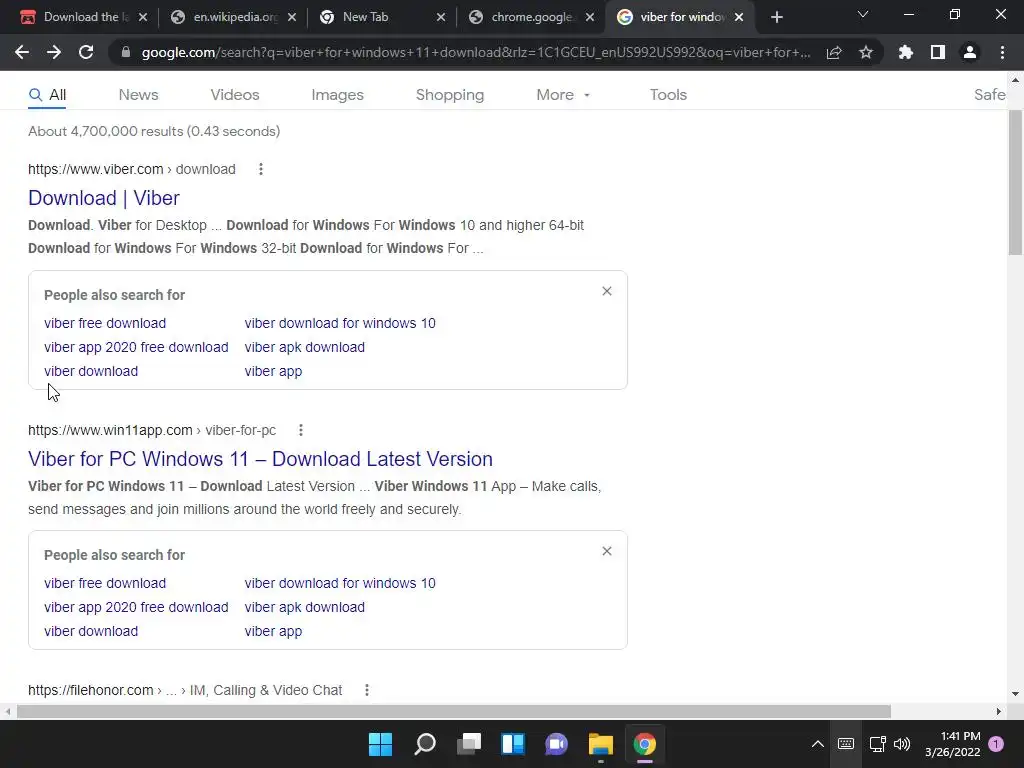
Task: Open options menu for viber.com result
Action: click(x=261, y=169)
